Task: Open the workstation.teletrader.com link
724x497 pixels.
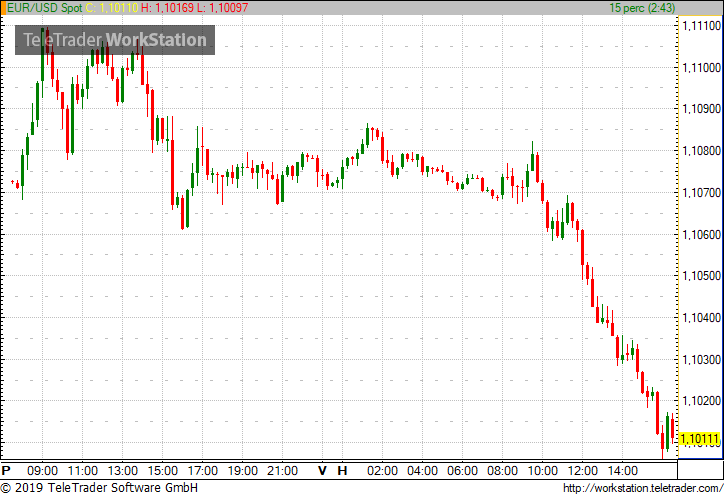Action: point(643,488)
